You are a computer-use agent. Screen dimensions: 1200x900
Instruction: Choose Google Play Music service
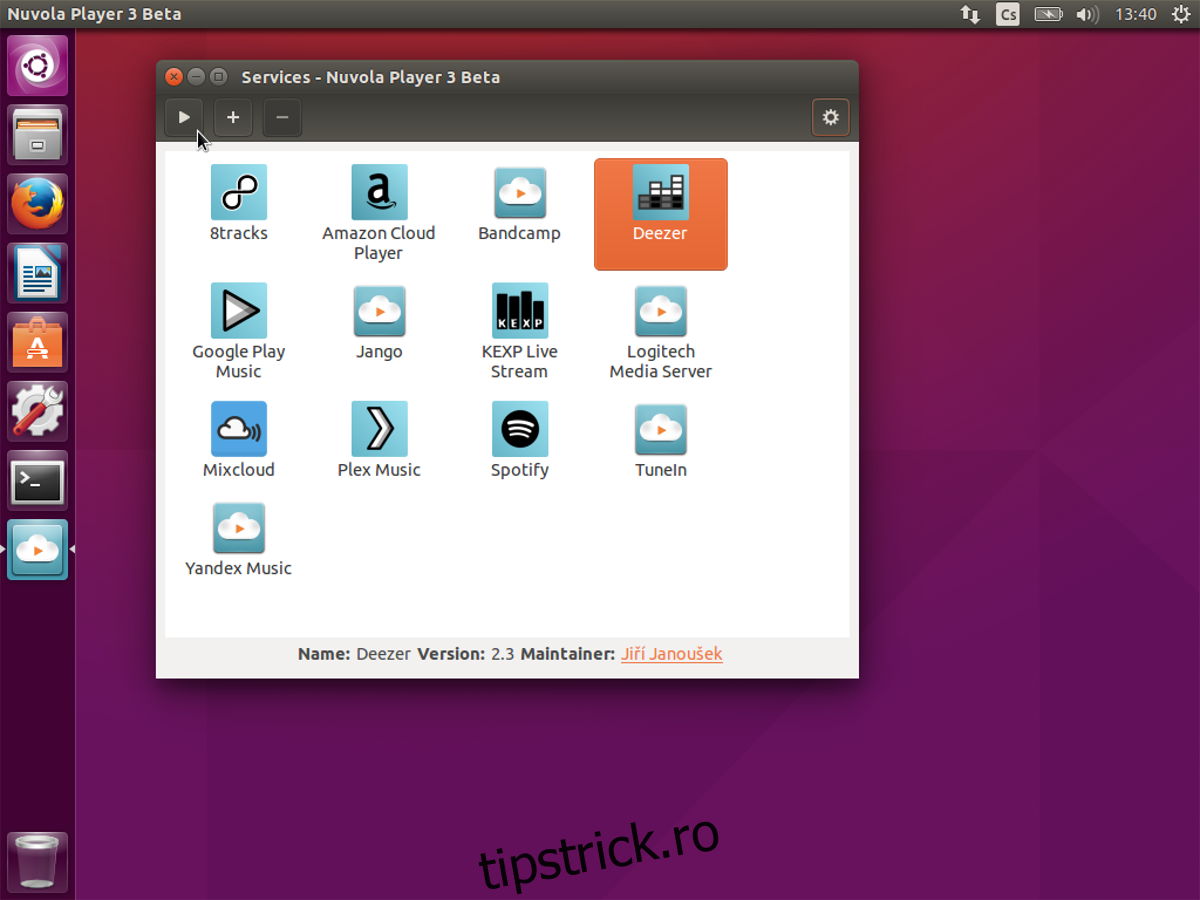[238, 311]
